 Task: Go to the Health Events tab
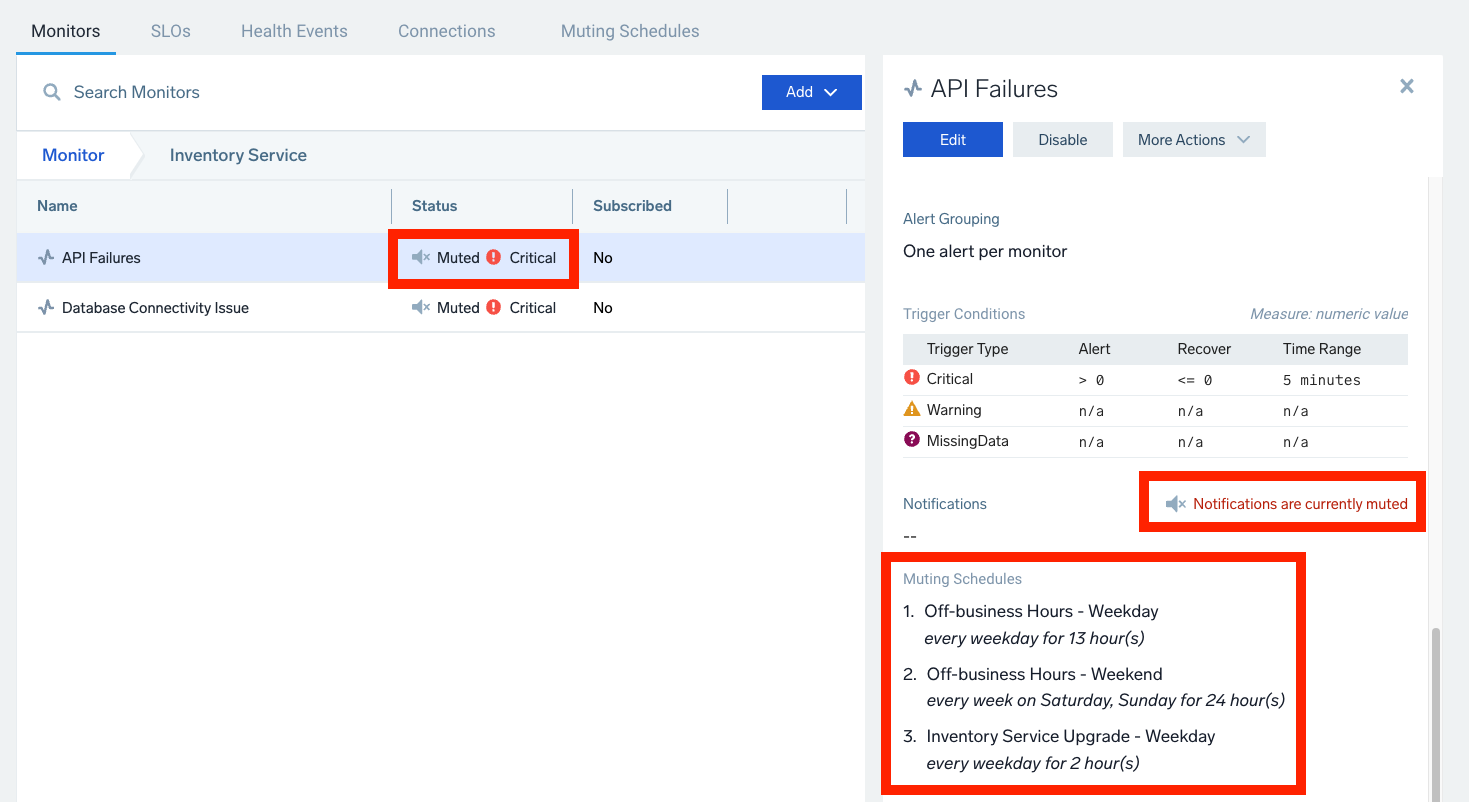[x=294, y=31]
